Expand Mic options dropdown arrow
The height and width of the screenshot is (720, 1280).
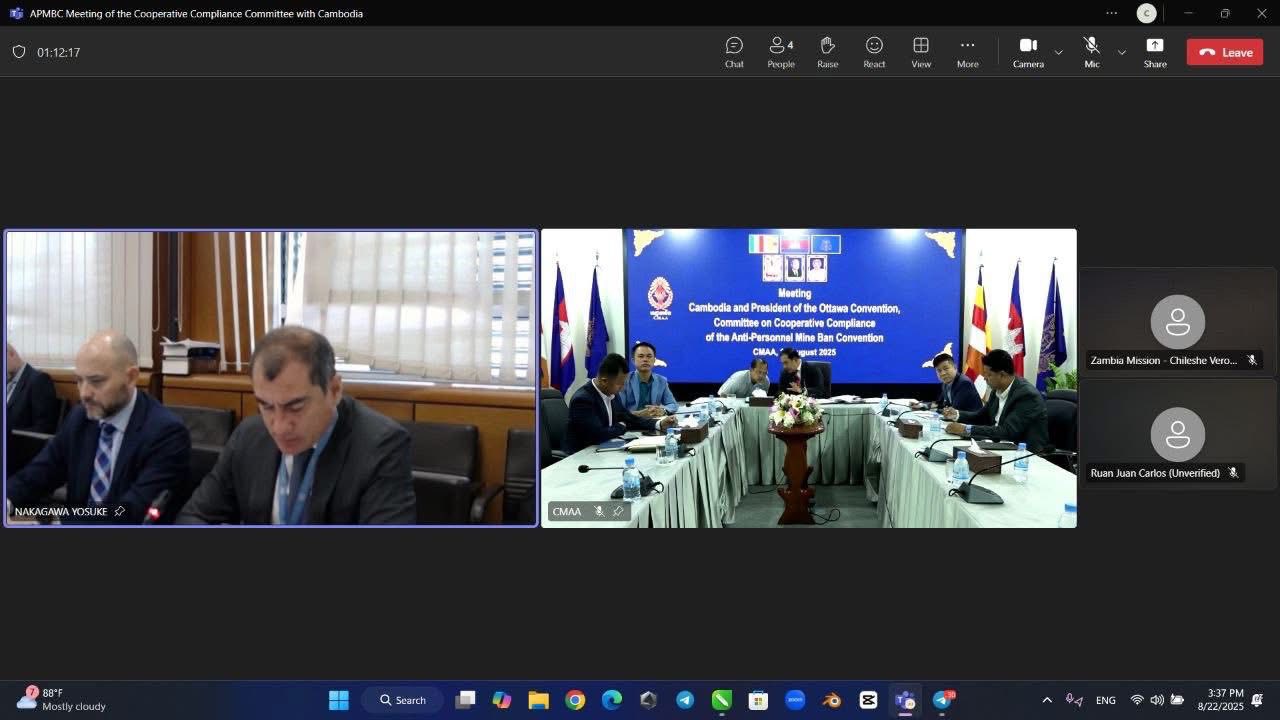click(x=1121, y=52)
